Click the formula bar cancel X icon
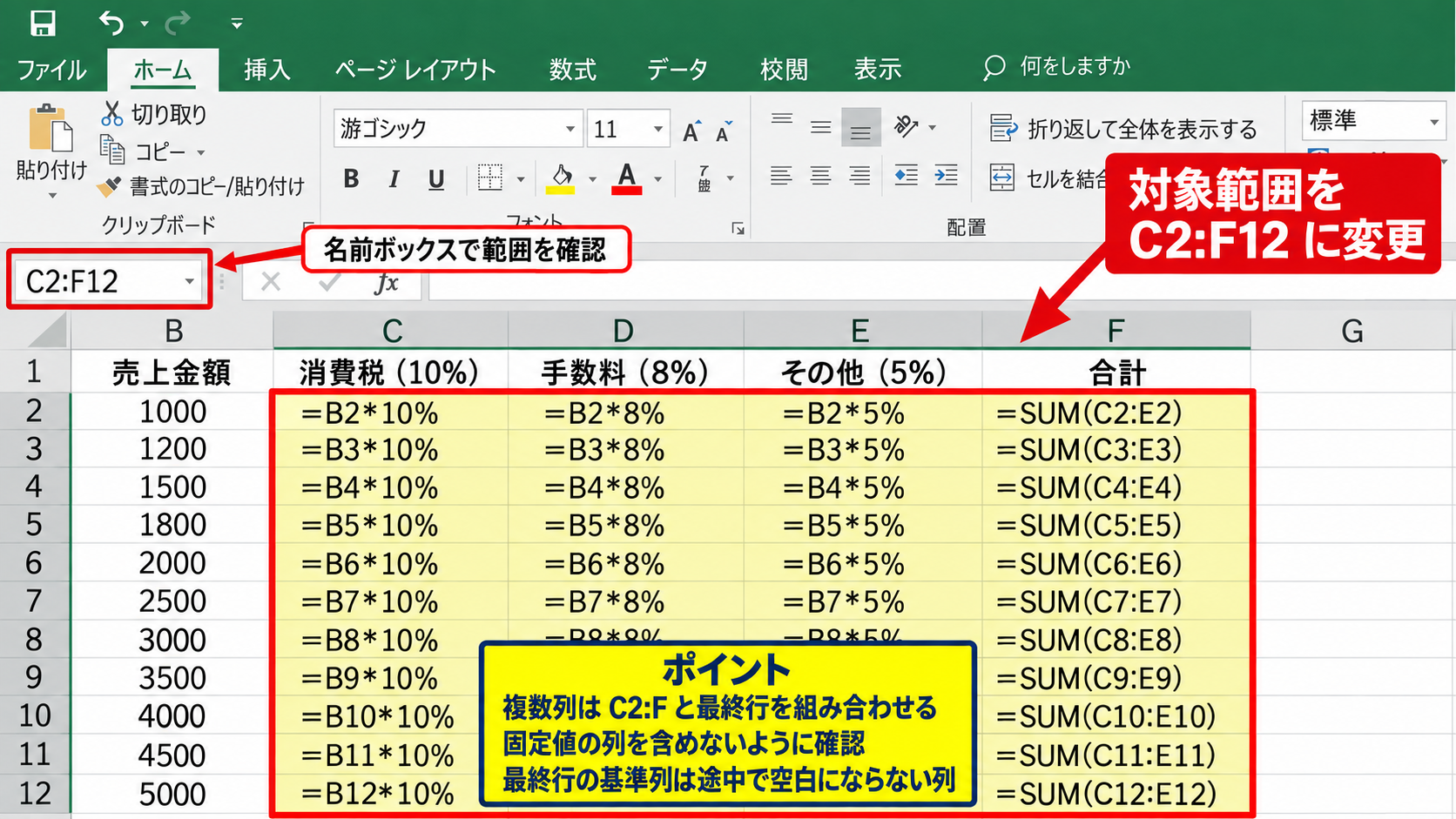Viewport: 1456px width, 819px height. pyautogui.click(x=271, y=282)
